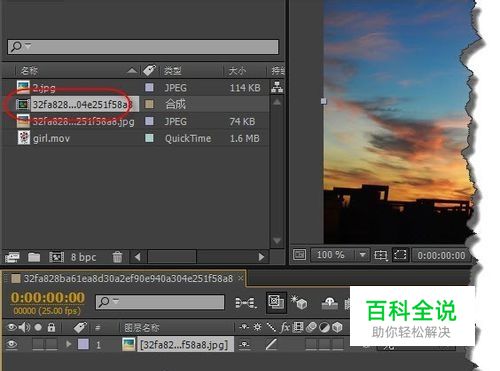The height and width of the screenshot is (371, 500).
Task: Open the project flowchart view icon
Action: point(277,87)
